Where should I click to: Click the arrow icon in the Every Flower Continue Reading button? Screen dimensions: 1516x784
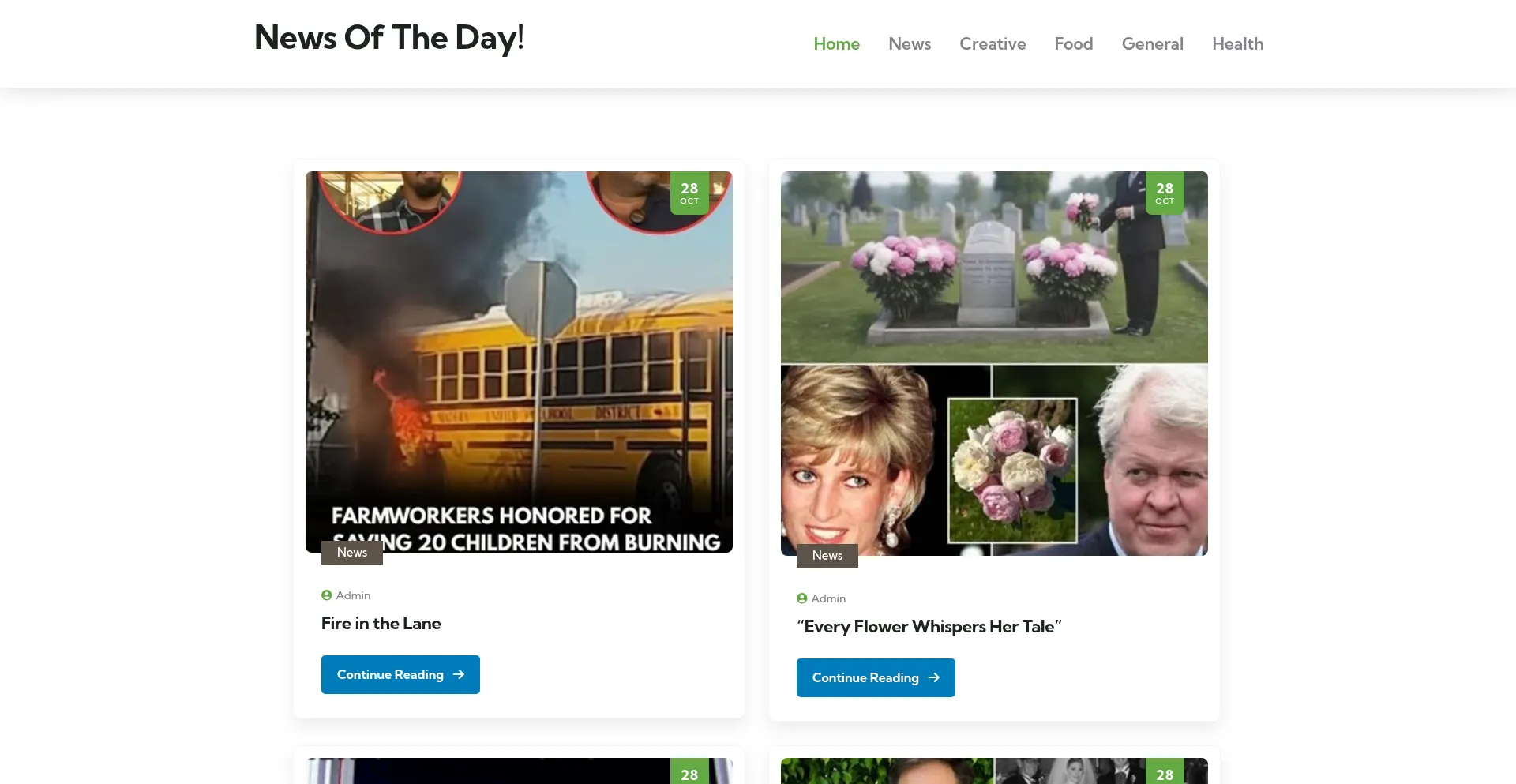click(x=934, y=677)
